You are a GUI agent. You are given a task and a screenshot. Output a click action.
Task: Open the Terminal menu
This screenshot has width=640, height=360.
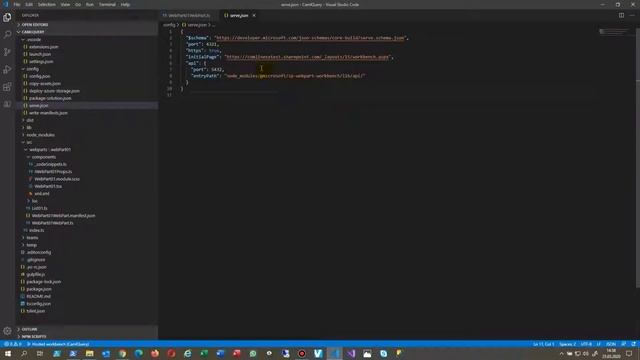(107, 4)
